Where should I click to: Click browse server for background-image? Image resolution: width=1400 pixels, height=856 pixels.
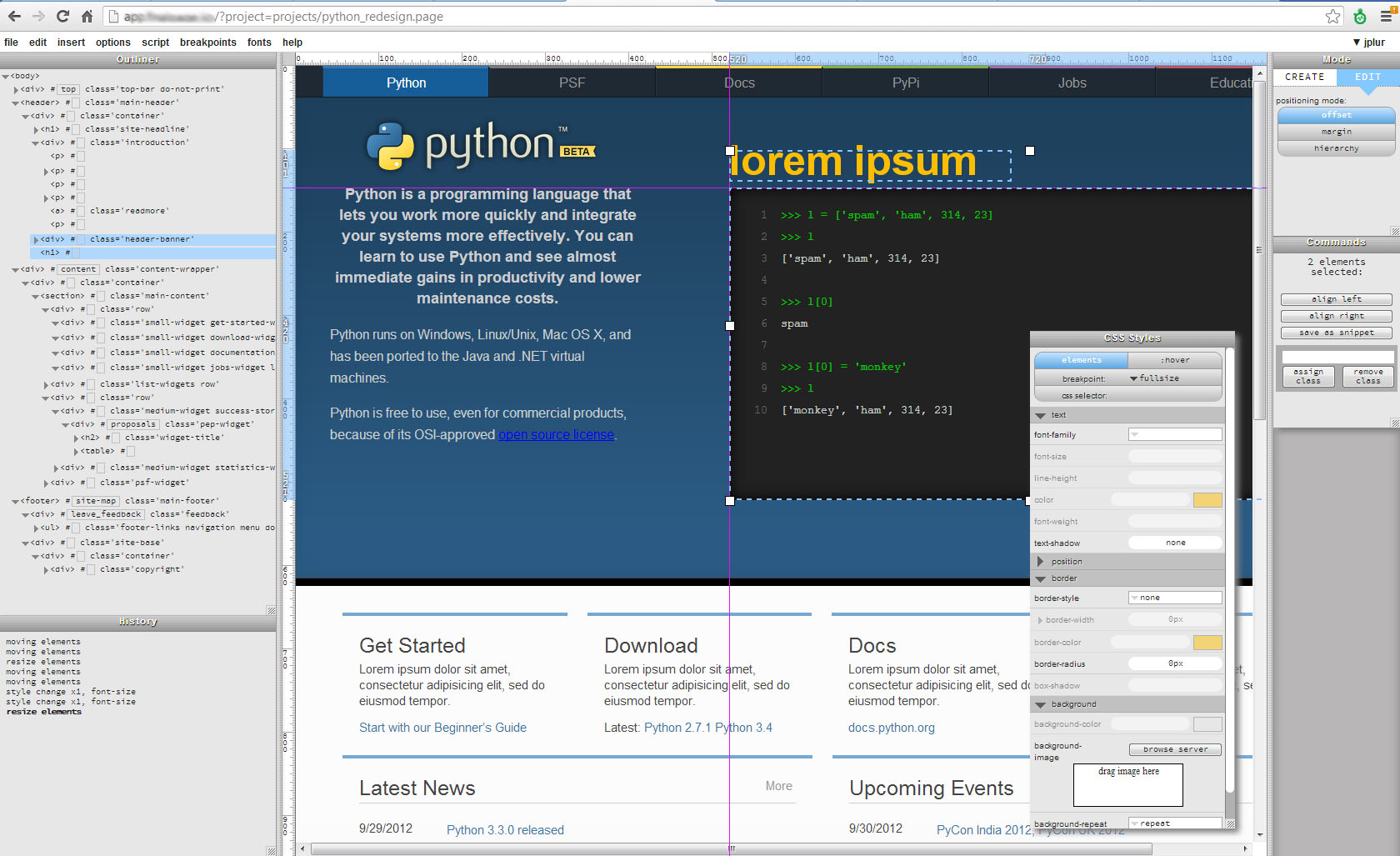[1175, 749]
